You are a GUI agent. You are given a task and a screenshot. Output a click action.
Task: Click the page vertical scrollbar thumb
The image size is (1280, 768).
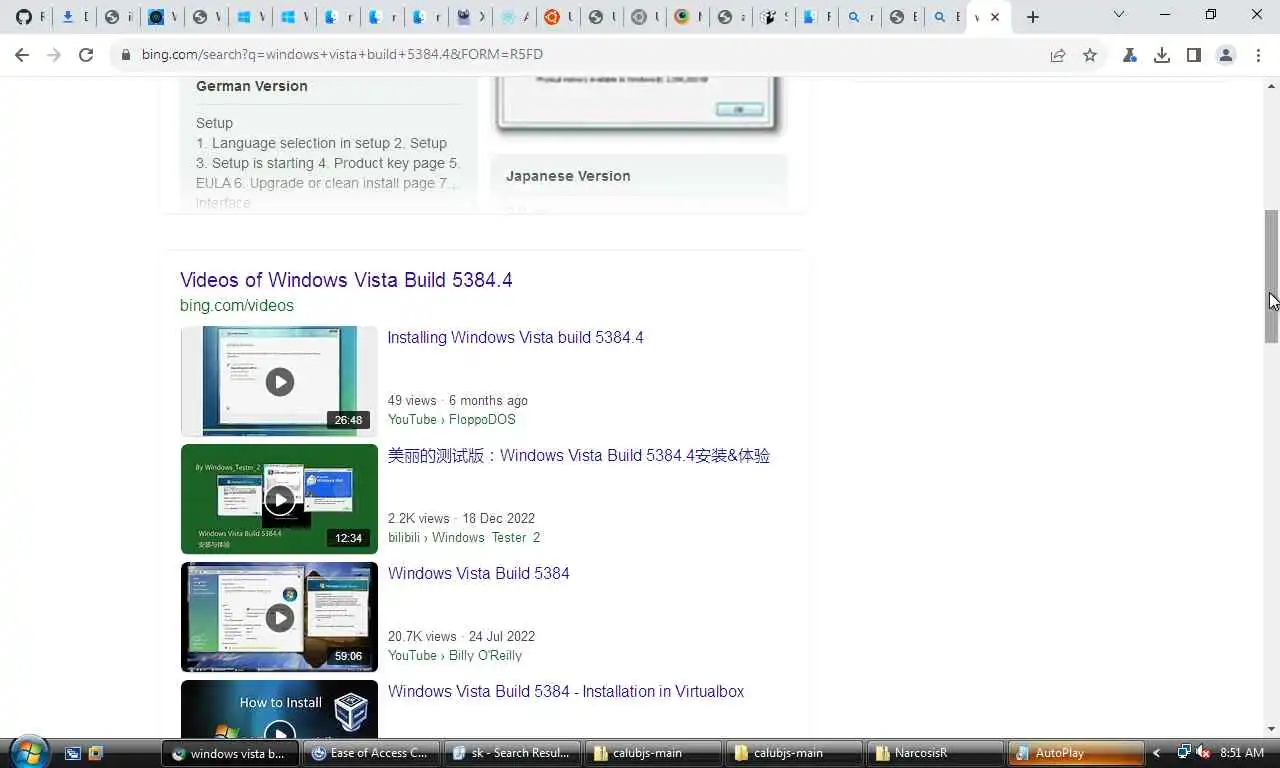click(1271, 277)
